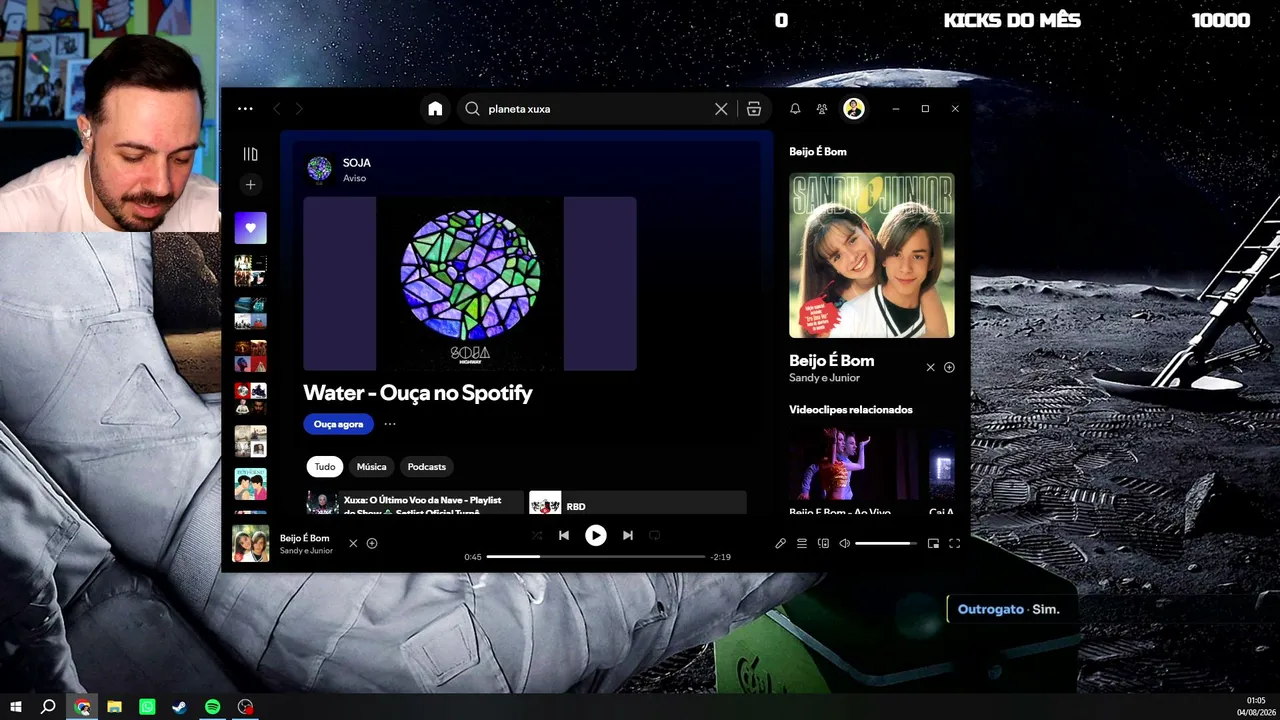The height and width of the screenshot is (720, 1280).
Task: Expand Your Library sidebar icon
Action: coord(250,154)
